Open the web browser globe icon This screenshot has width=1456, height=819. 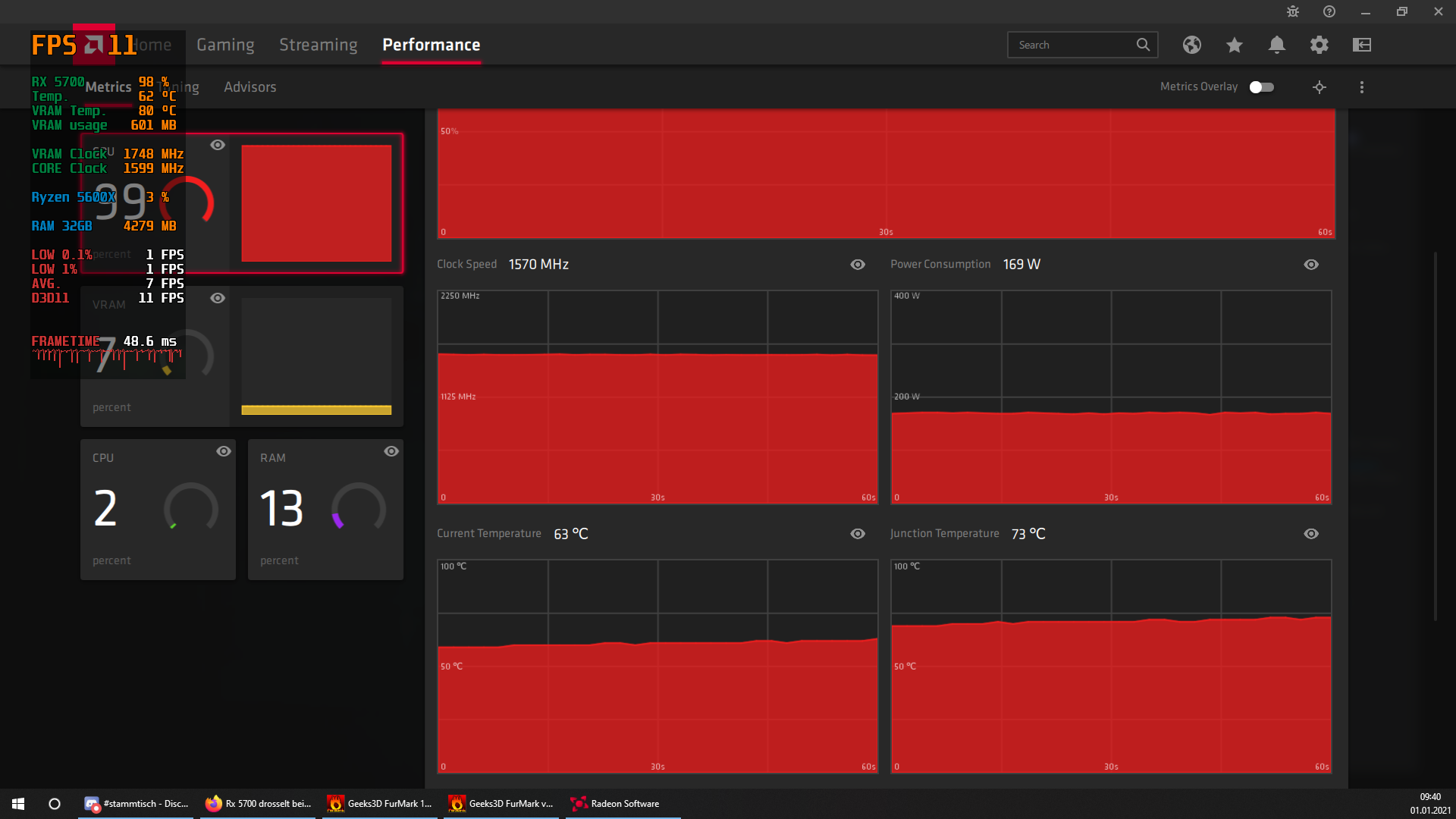pyautogui.click(x=1191, y=45)
